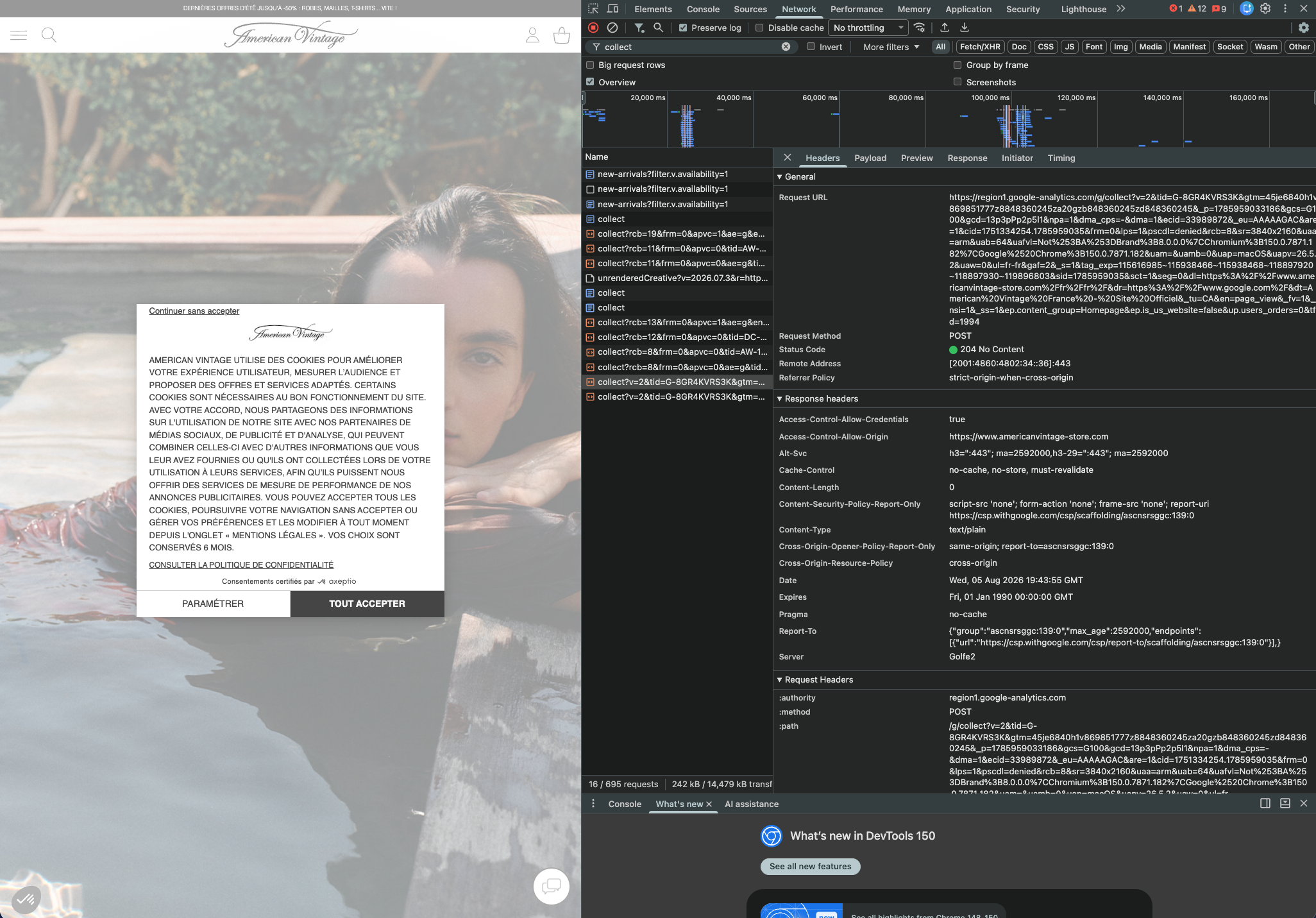Open the shopping bag icon
This screenshot has width=1316, height=918.
(x=562, y=35)
